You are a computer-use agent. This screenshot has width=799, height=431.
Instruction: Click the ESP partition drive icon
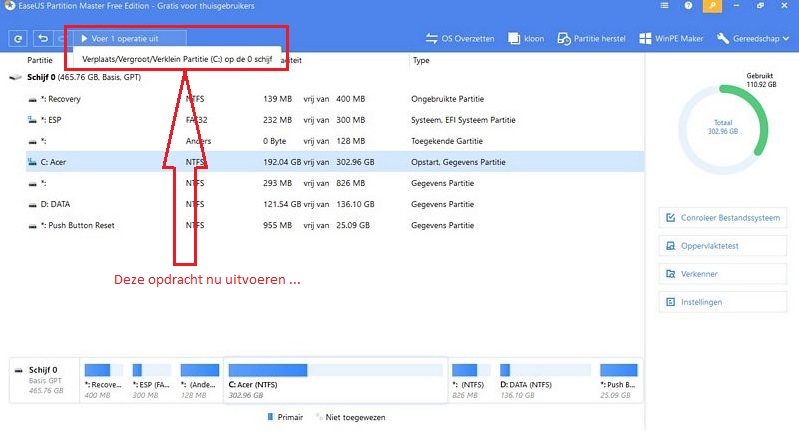pos(32,120)
